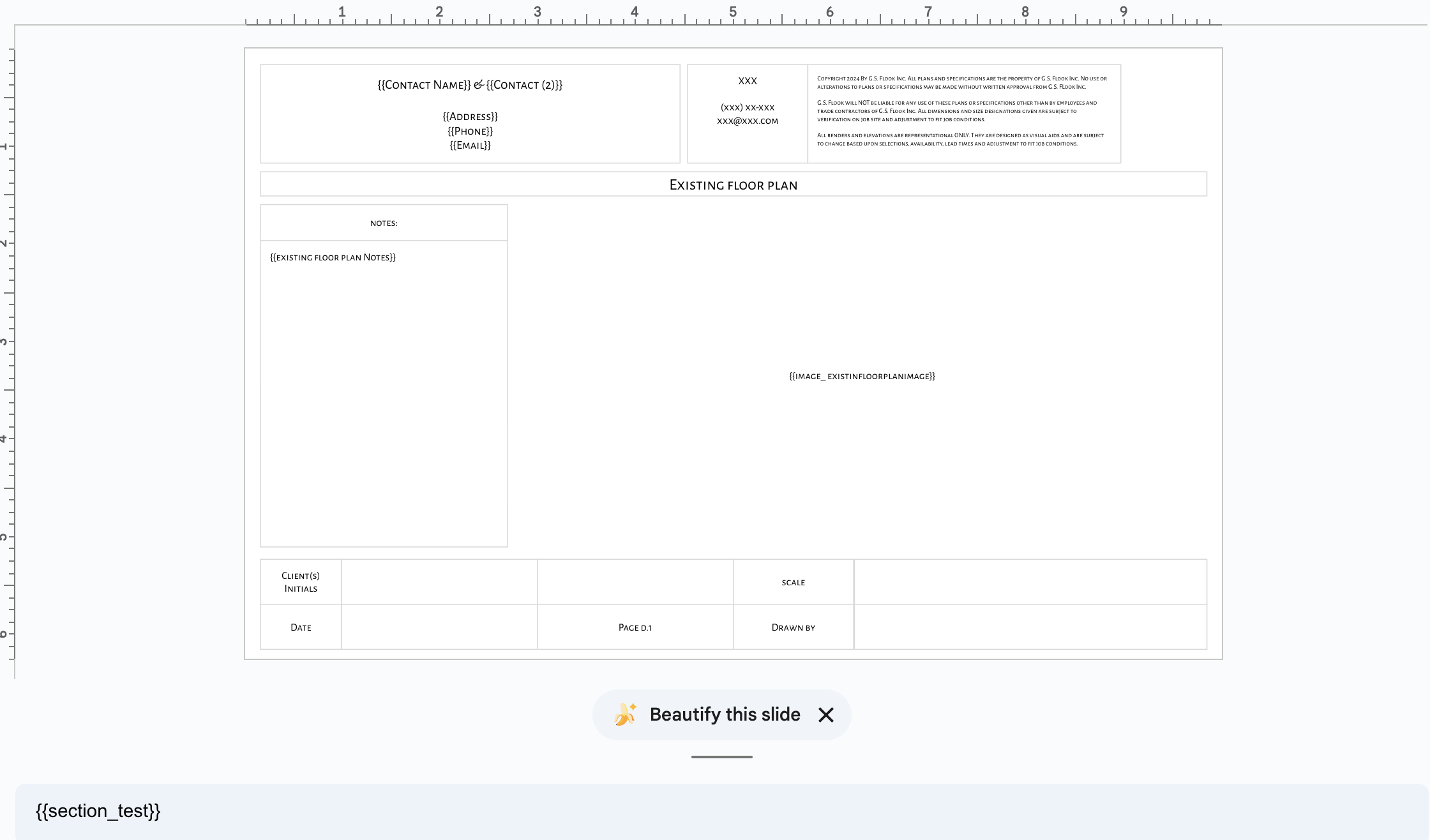The height and width of the screenshot is (840, 1430).
Task: Click the speaker notes resize handle bar
Action: 721,757
